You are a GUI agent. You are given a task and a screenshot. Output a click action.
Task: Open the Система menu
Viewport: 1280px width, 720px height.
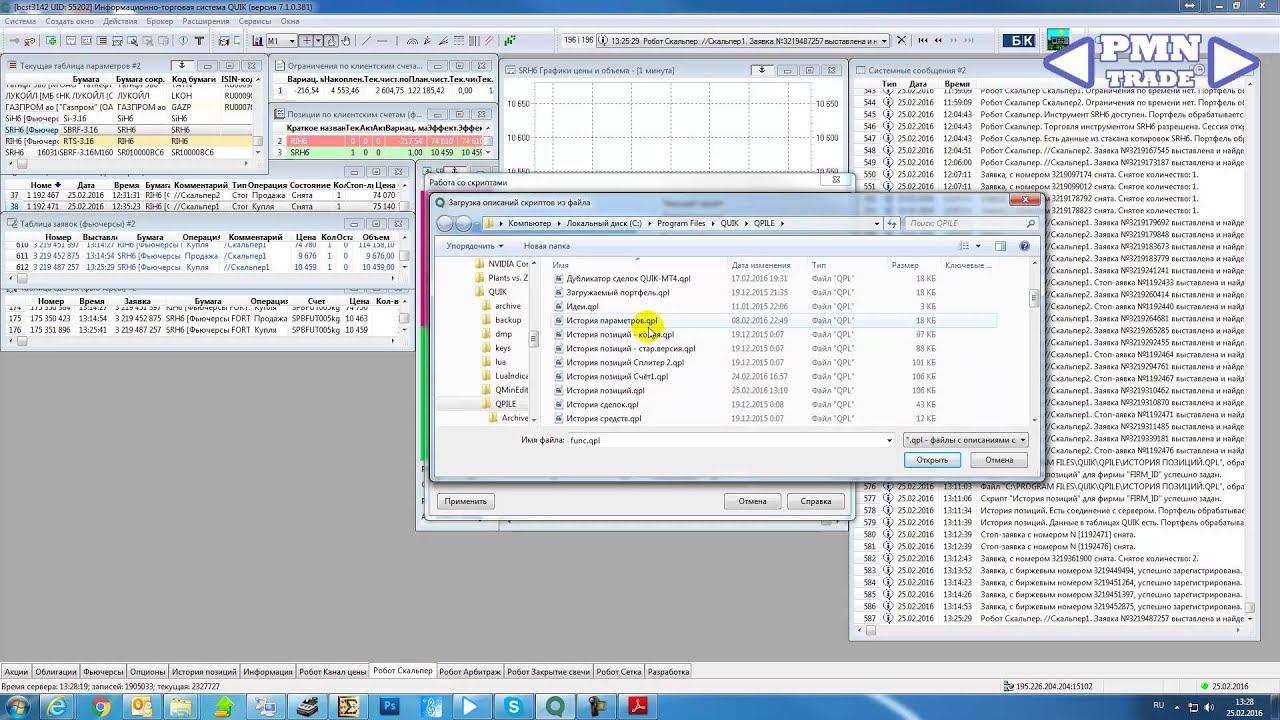coord(19,20)
